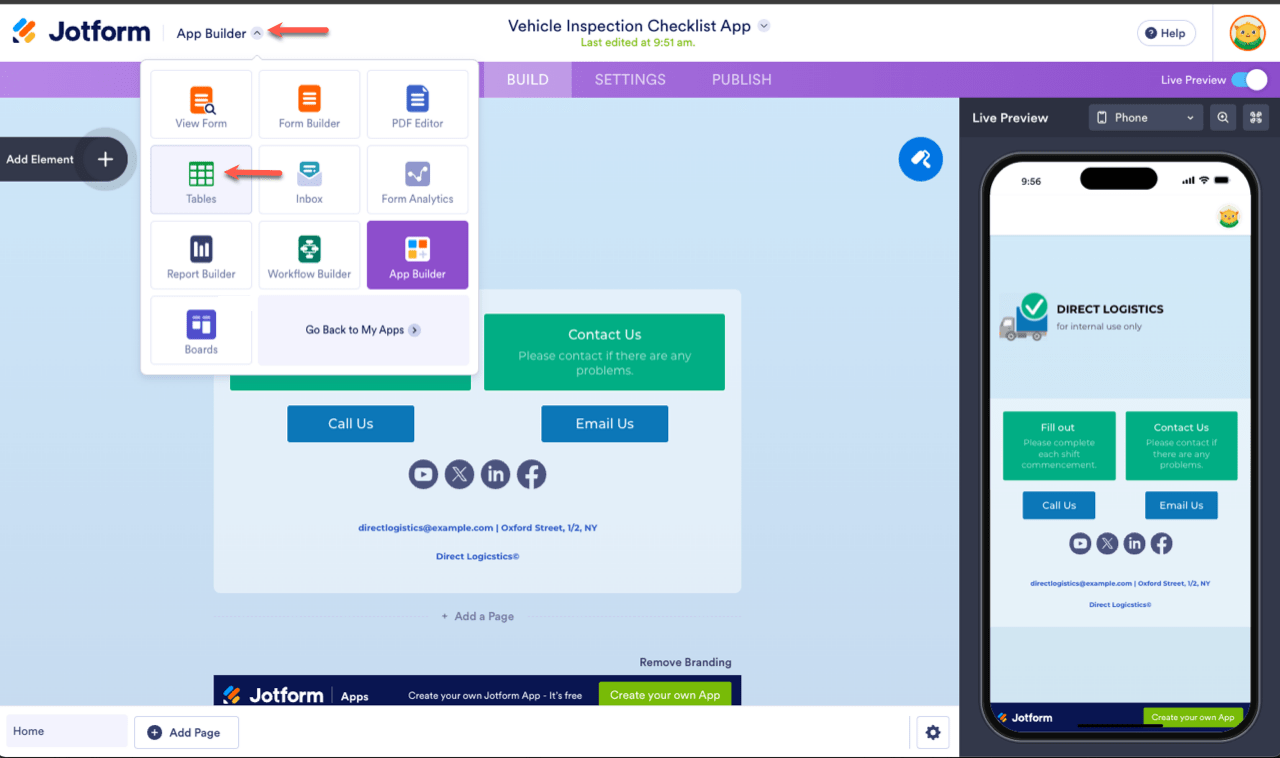Open View Form from the product menu
Image resolution: width=1280 pixels, height=758 pixels.
(201, 104)
